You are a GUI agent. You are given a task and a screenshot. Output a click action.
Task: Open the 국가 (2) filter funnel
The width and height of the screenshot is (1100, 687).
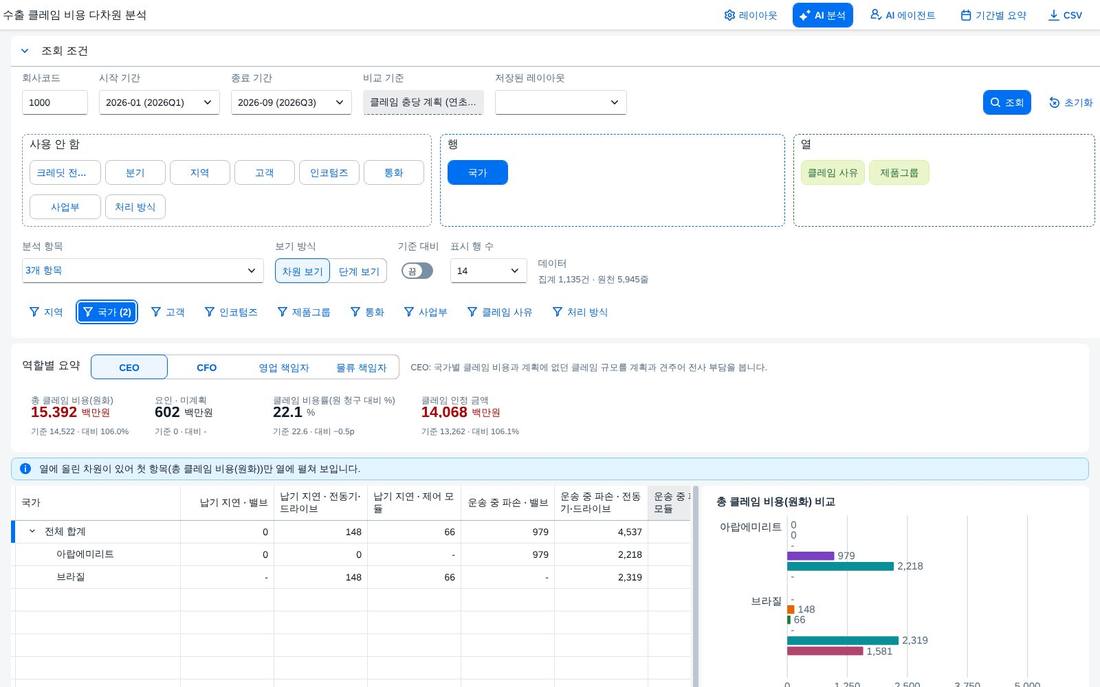tap(107, 312)
